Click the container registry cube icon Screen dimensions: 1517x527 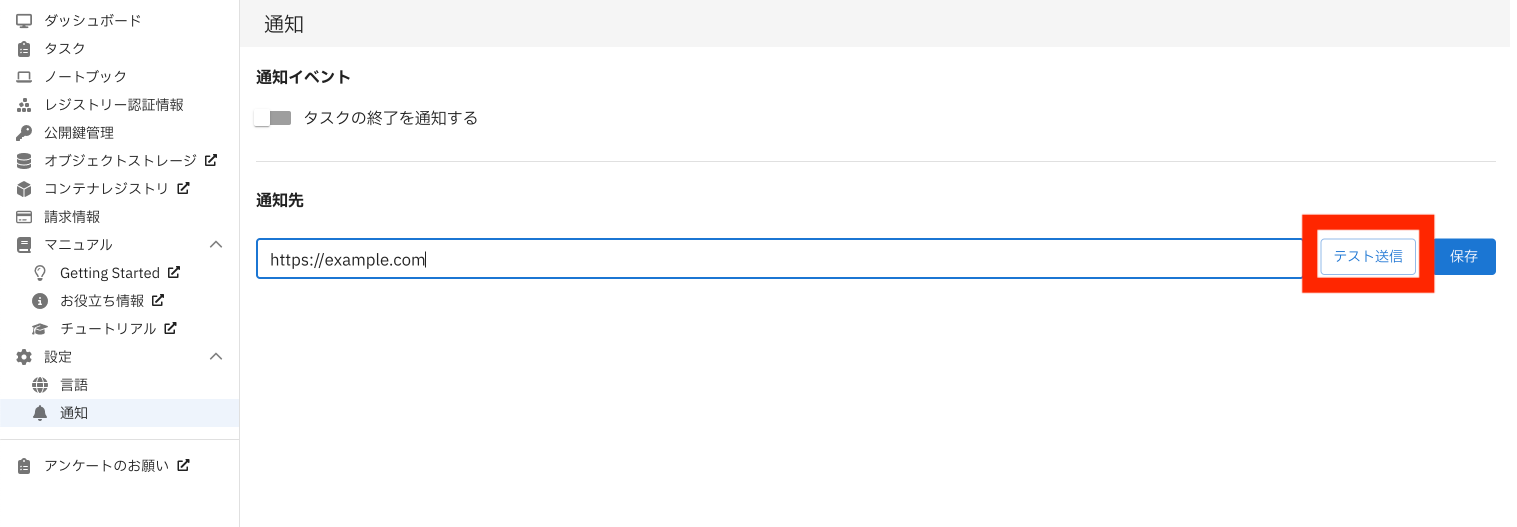(24, 189)
